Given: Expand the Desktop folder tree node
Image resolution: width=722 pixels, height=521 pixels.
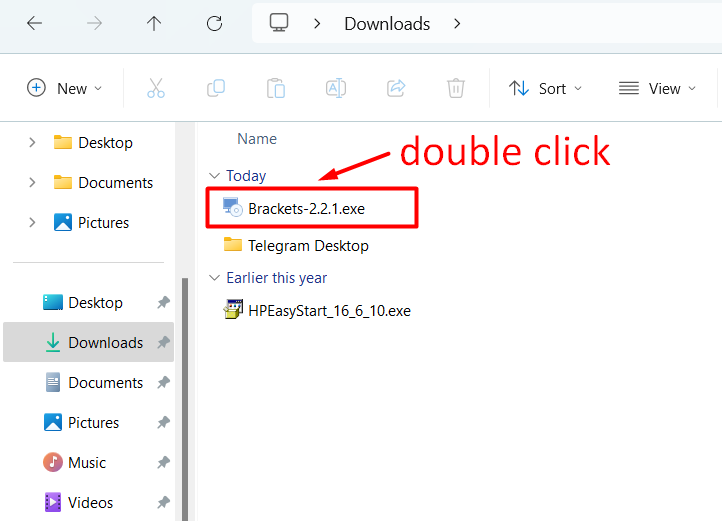Looking at the screenshot, I should click(x=32, y=142).
